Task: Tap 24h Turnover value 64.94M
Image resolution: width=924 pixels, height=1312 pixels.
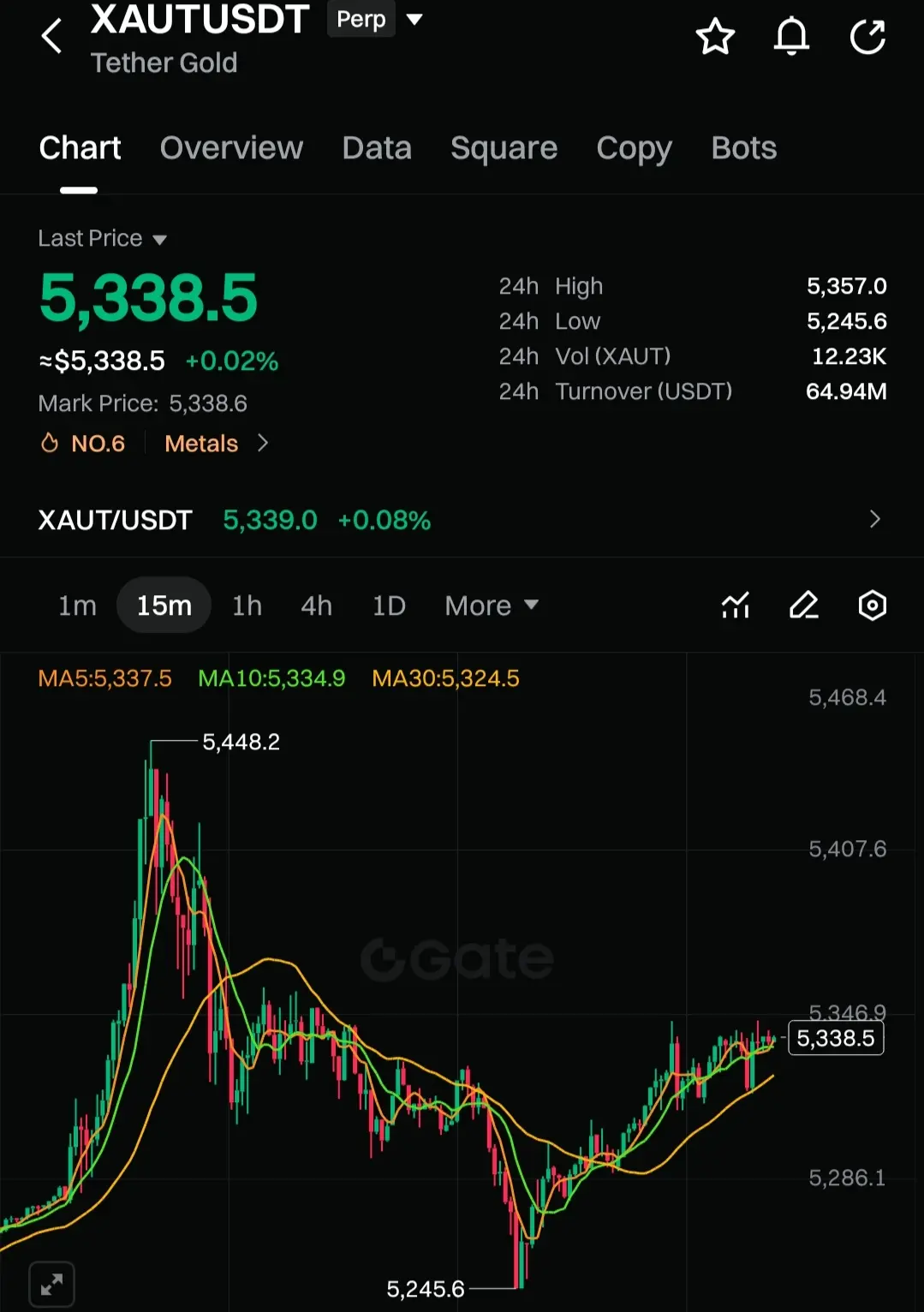Action: pos(846,391)
